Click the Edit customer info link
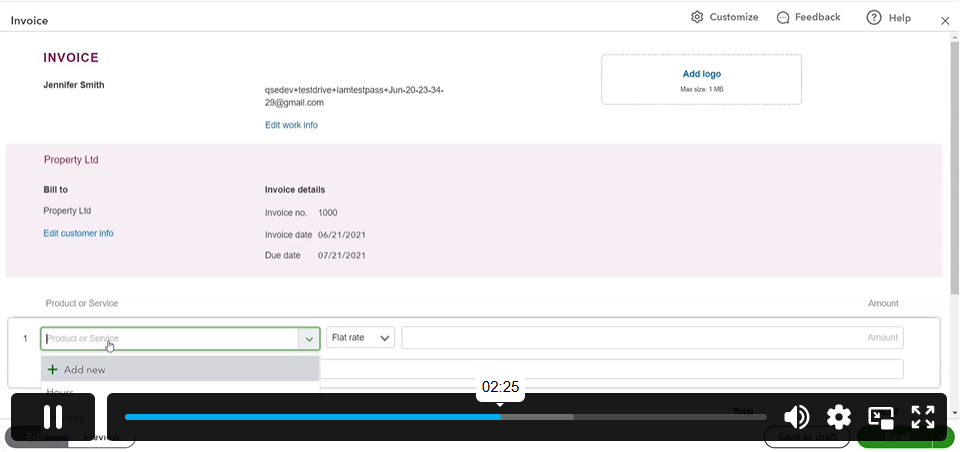Image resolution: width=960 pixels, height=452 pixels. [78, 233]
